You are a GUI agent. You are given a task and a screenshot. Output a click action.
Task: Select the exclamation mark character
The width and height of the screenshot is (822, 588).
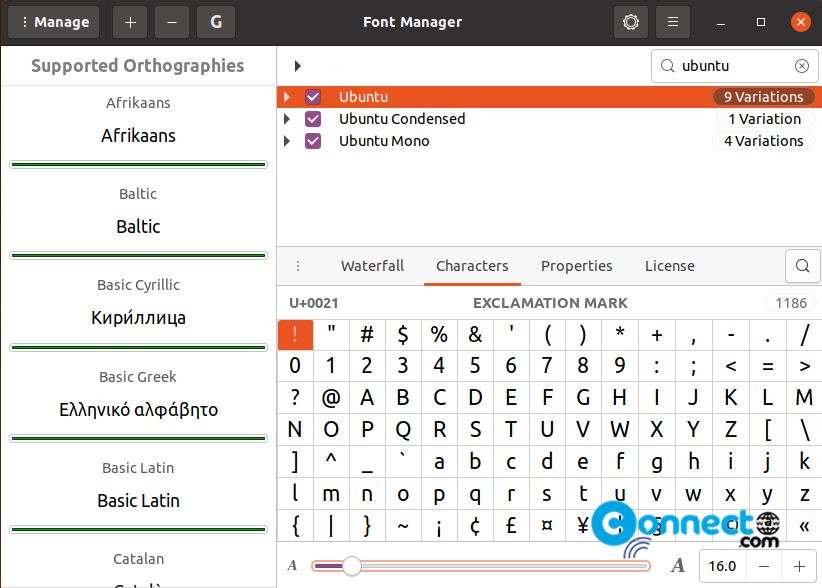295,334
